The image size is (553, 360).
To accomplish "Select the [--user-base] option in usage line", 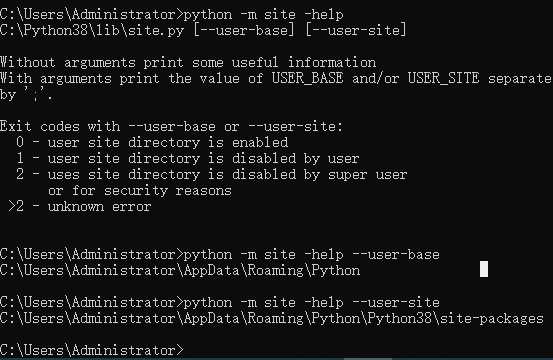I will (x=244, y=30).
